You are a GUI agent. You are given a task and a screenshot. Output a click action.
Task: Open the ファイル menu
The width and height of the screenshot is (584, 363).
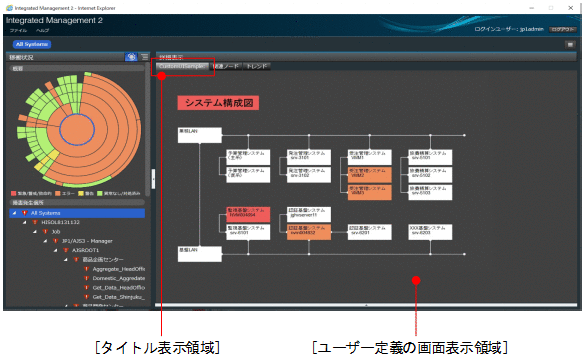19,31
